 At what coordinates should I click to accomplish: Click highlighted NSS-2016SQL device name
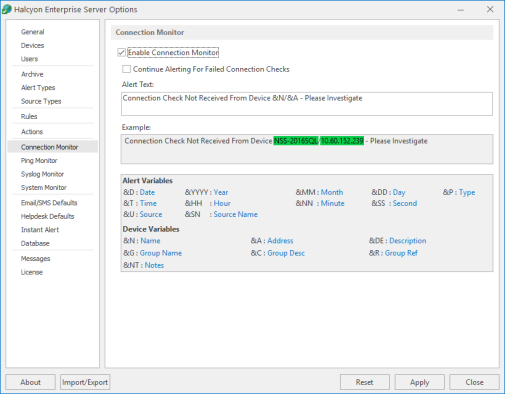click(296, 141)
